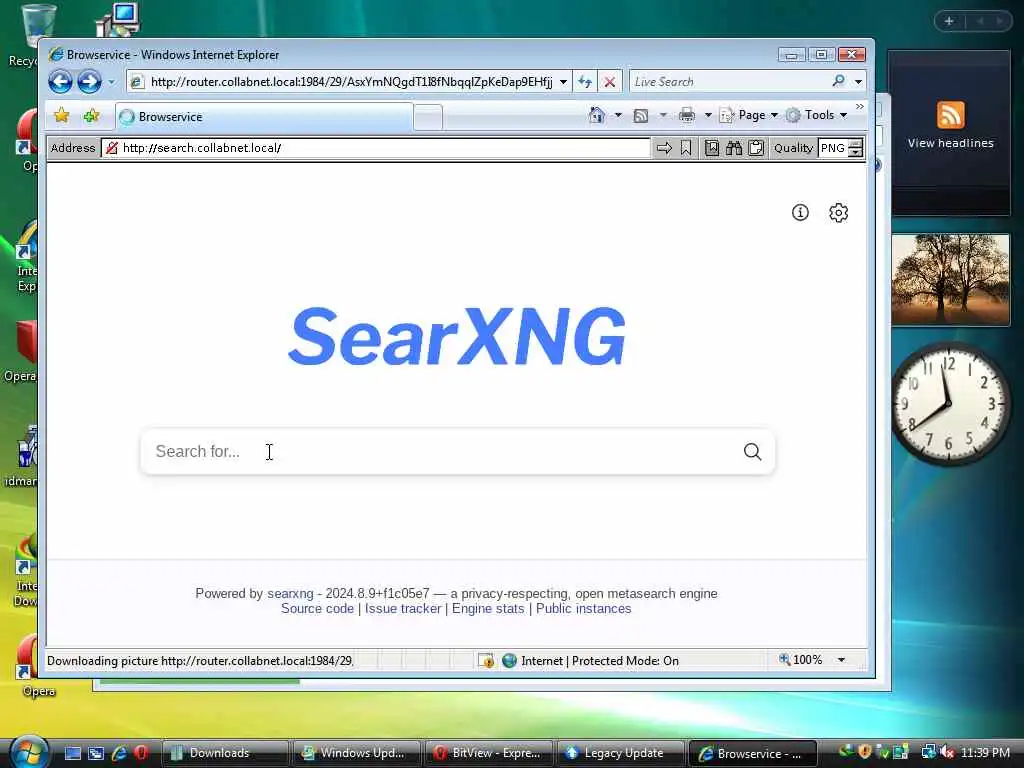1024x768 pixels.
Task: Switch to the Windows Update taskbar button
Action: click(x=357, y=753)
